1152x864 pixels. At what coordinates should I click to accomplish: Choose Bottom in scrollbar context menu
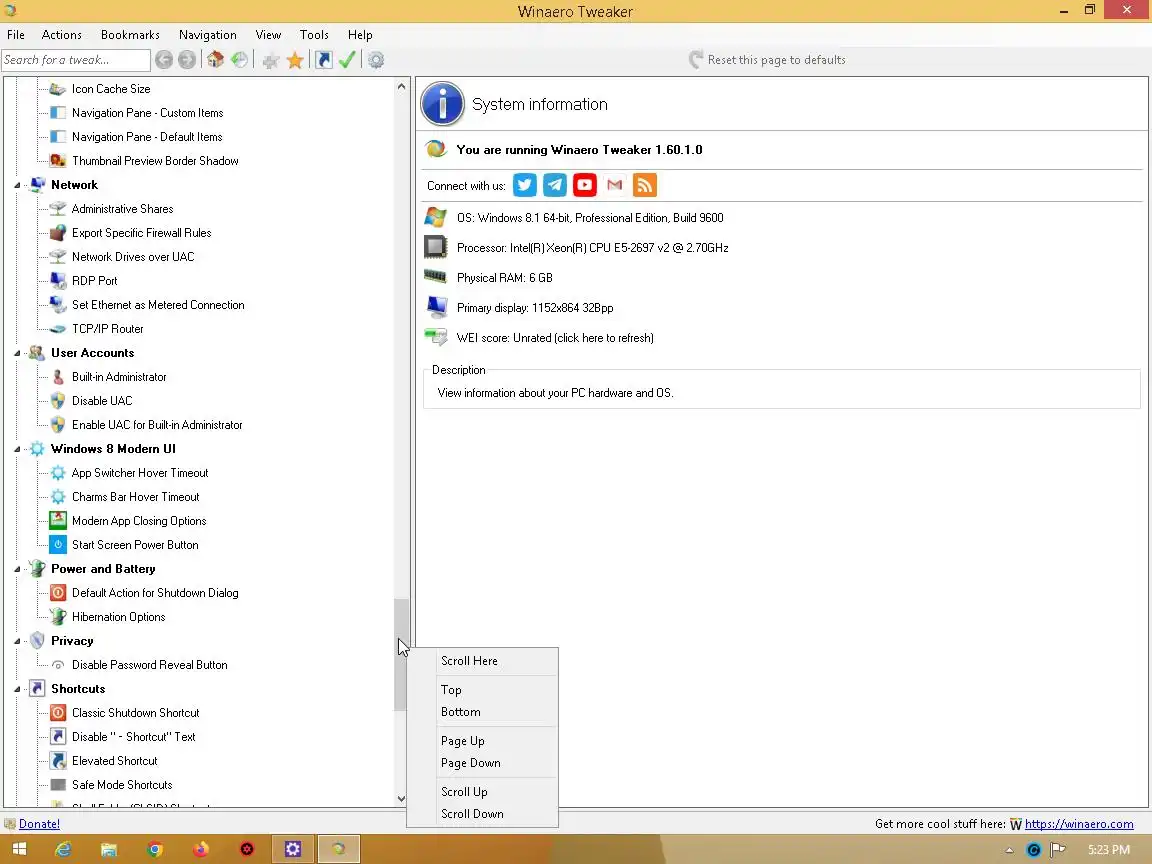tap(483, 712)
